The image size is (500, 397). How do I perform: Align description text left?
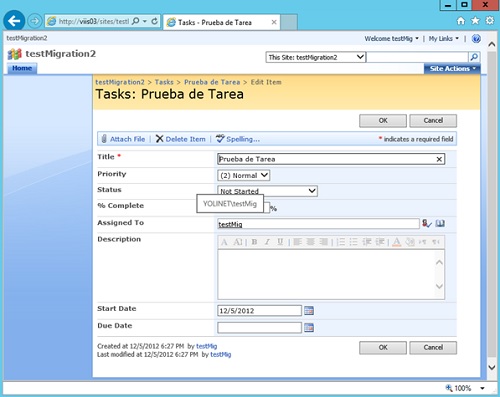click(298, 242)
